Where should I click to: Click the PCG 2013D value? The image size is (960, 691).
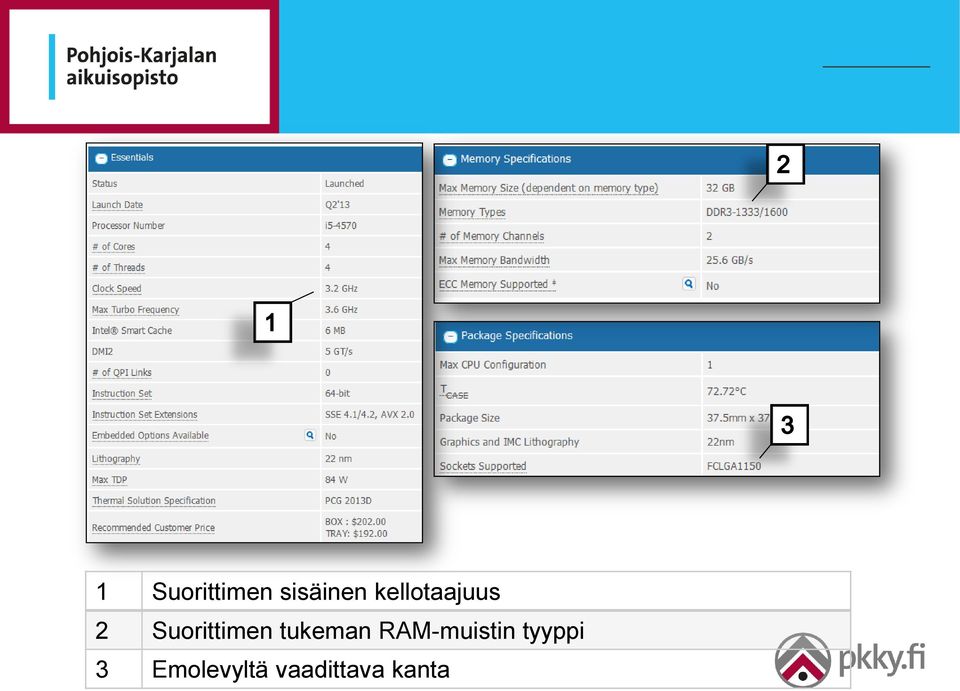click(348, 501)
